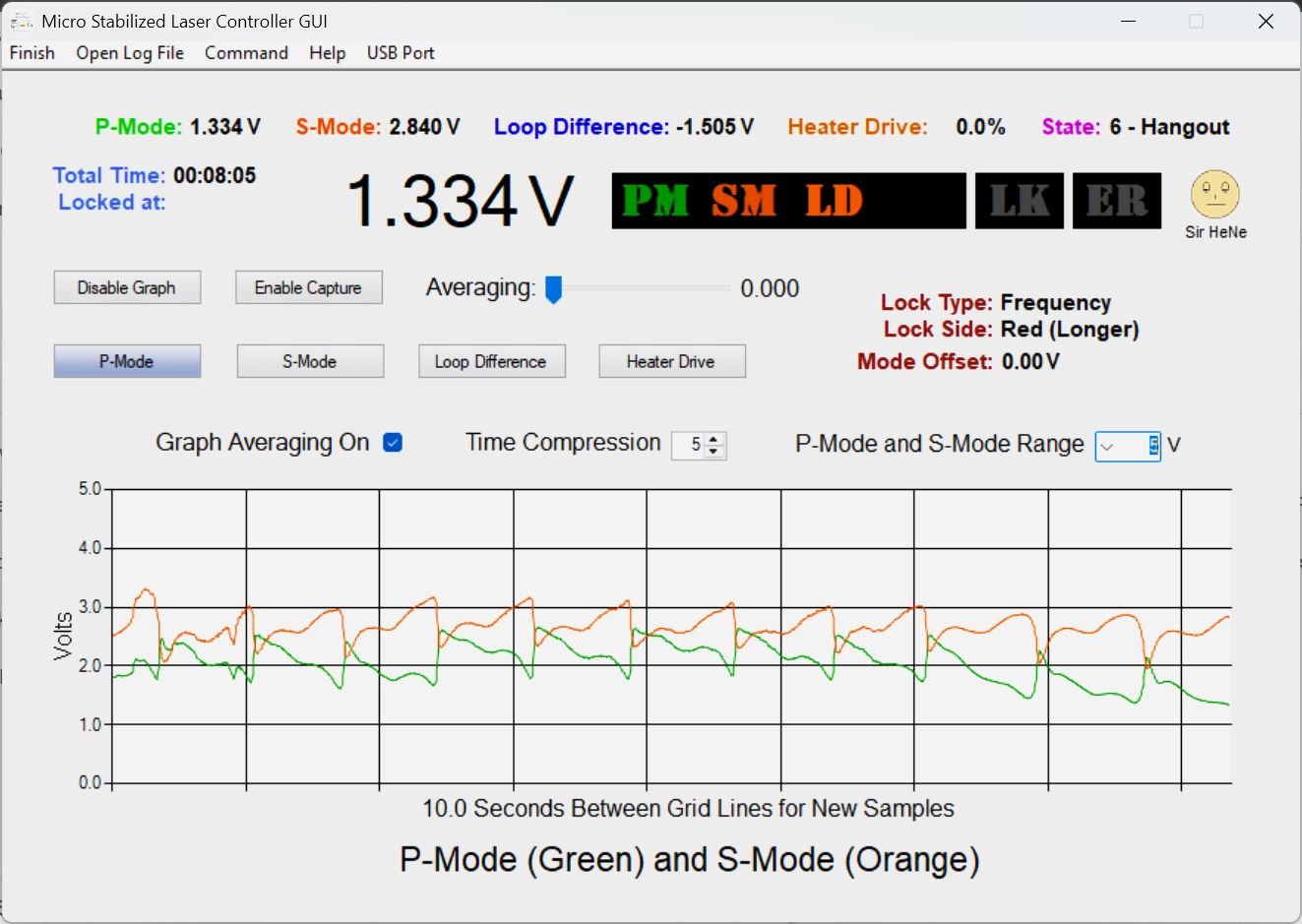Uncheck the Graph Averaging On checkbox
The width and height of the screenshot is (1302, 924).
tap(393, 443)
